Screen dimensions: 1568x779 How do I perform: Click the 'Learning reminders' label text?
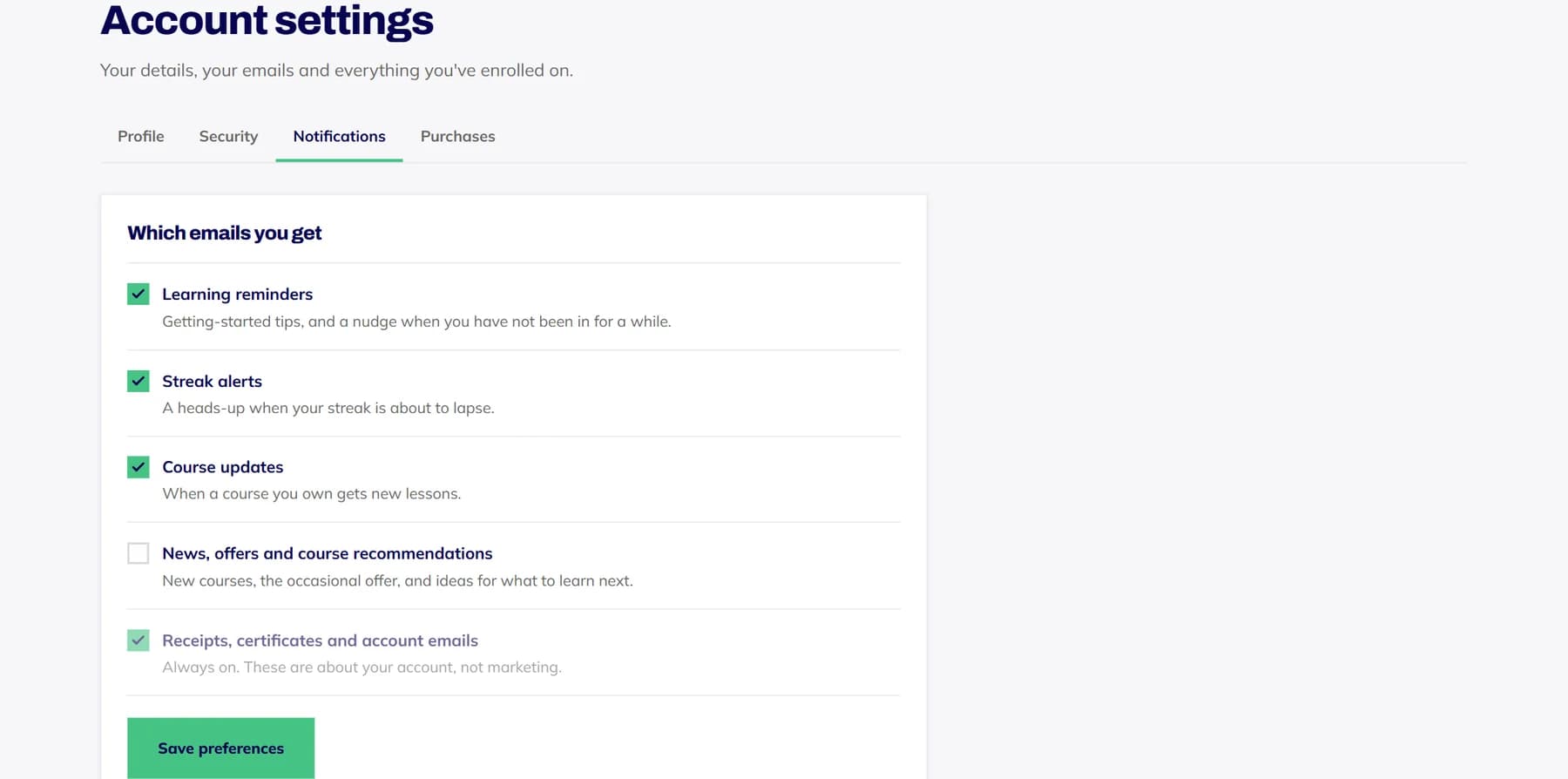237,295
